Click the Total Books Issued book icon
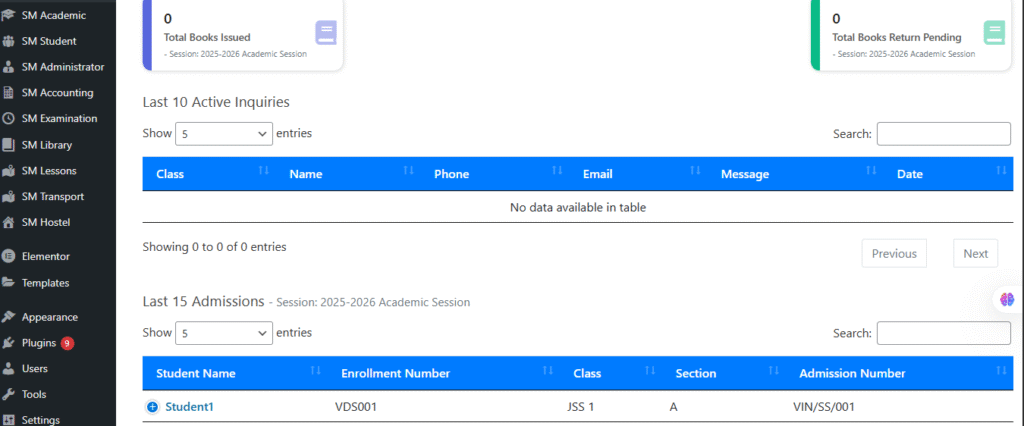1024x426 pixels. coord(326,33)
